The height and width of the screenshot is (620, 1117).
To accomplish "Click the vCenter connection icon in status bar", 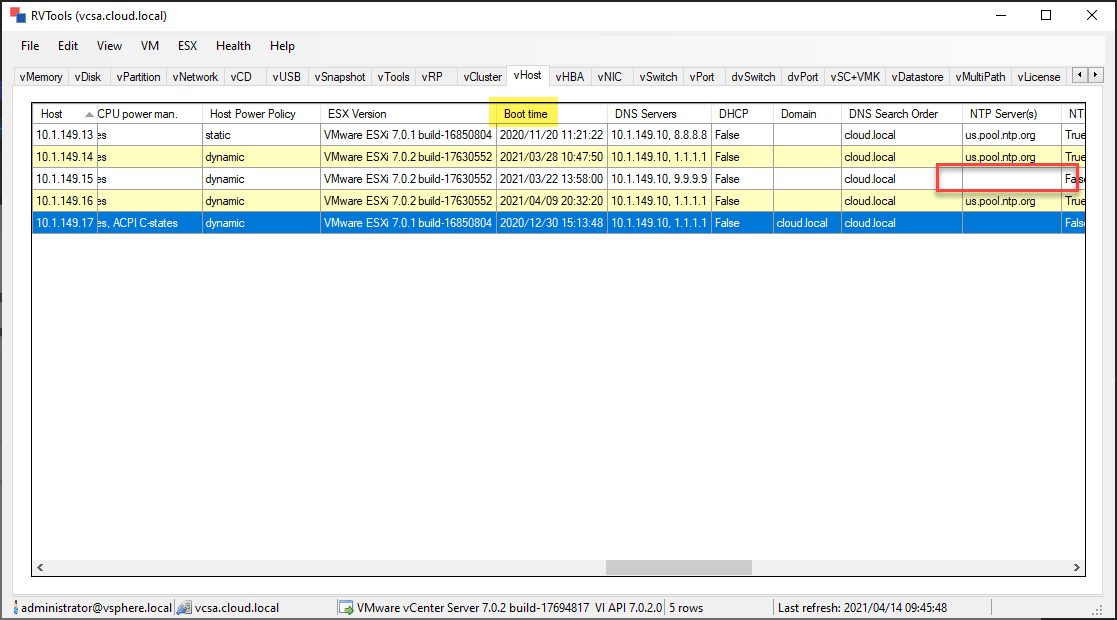I will (184, 608).
